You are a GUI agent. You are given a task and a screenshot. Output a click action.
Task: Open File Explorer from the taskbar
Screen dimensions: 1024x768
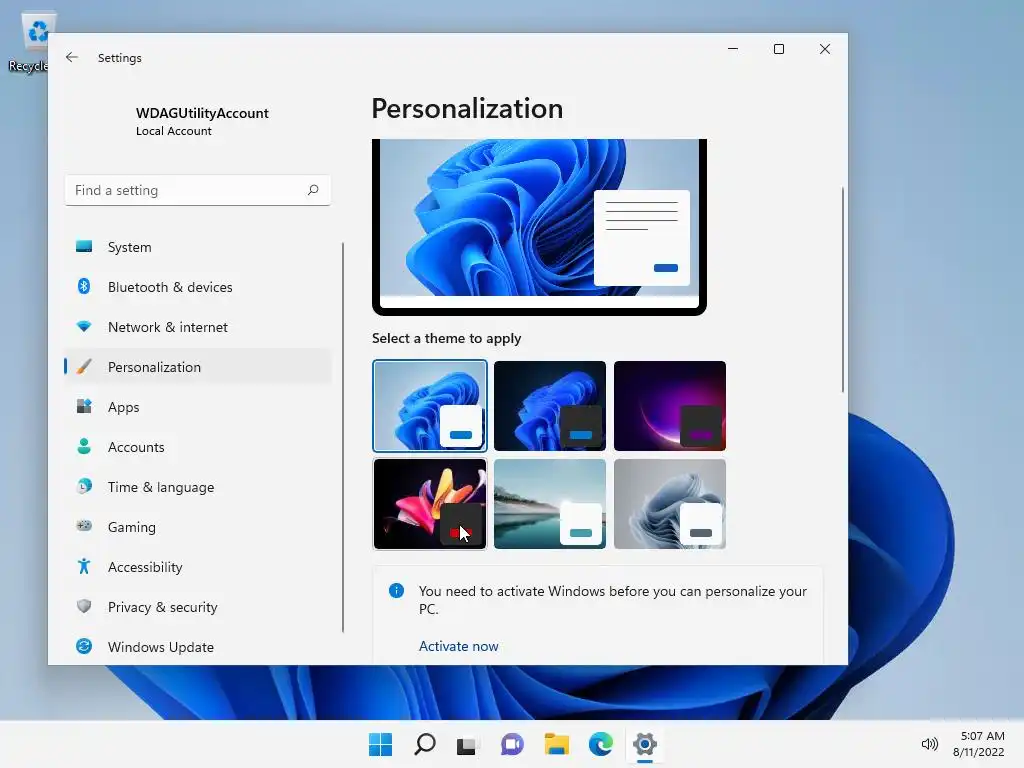(556, 744)
